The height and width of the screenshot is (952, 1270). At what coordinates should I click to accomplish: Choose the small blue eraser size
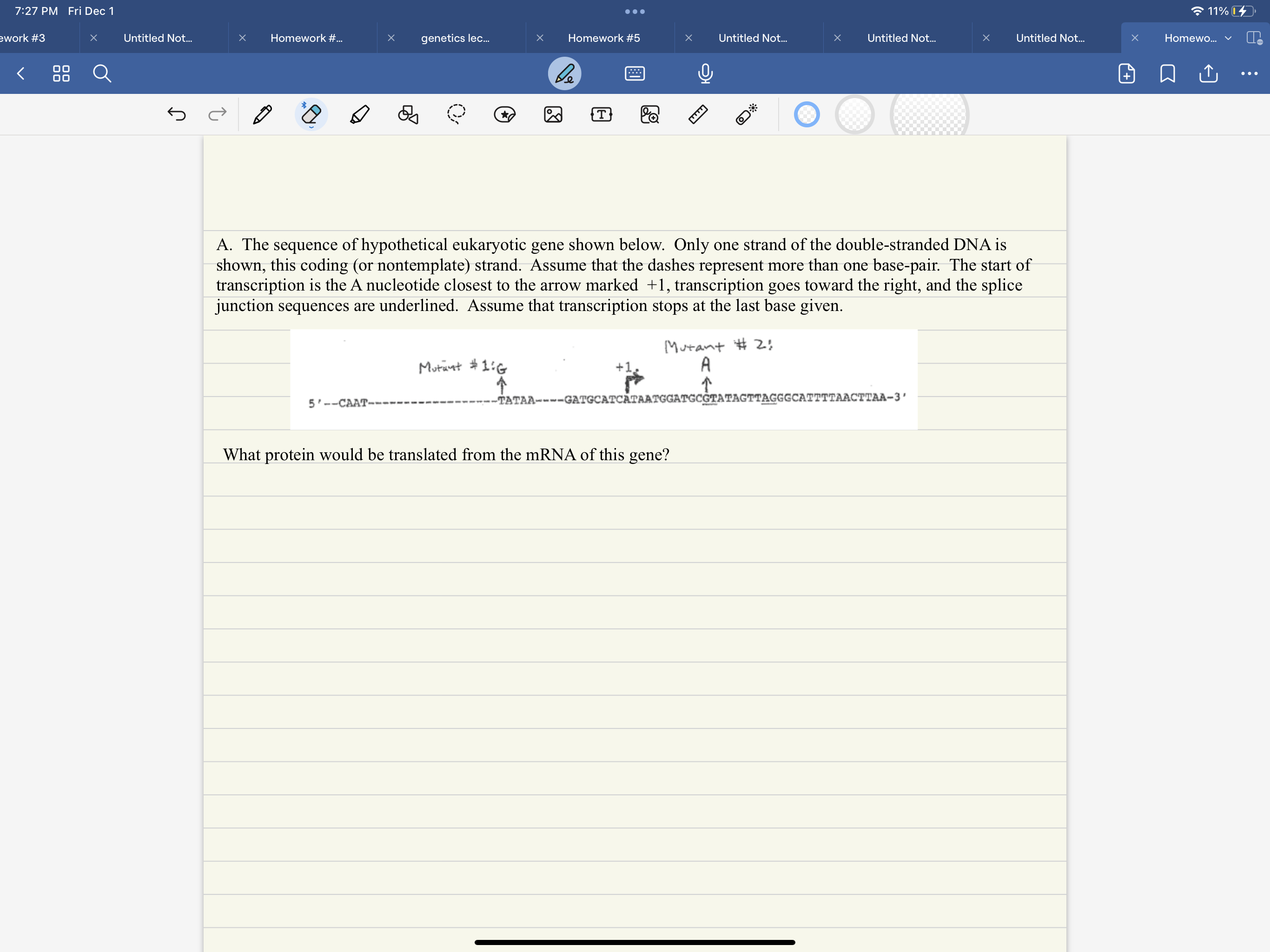point(806,115)
